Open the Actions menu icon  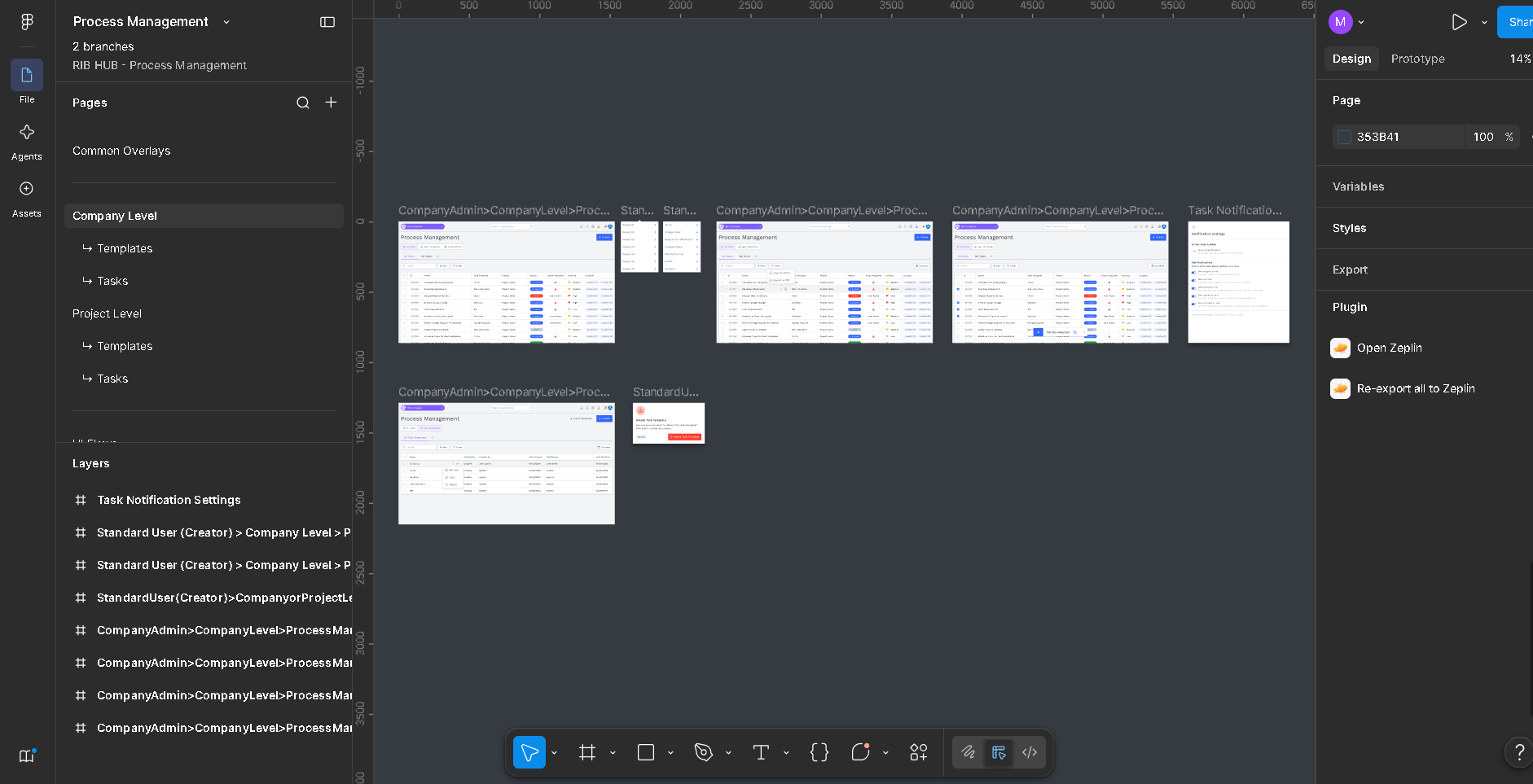(x=919, y=752)
